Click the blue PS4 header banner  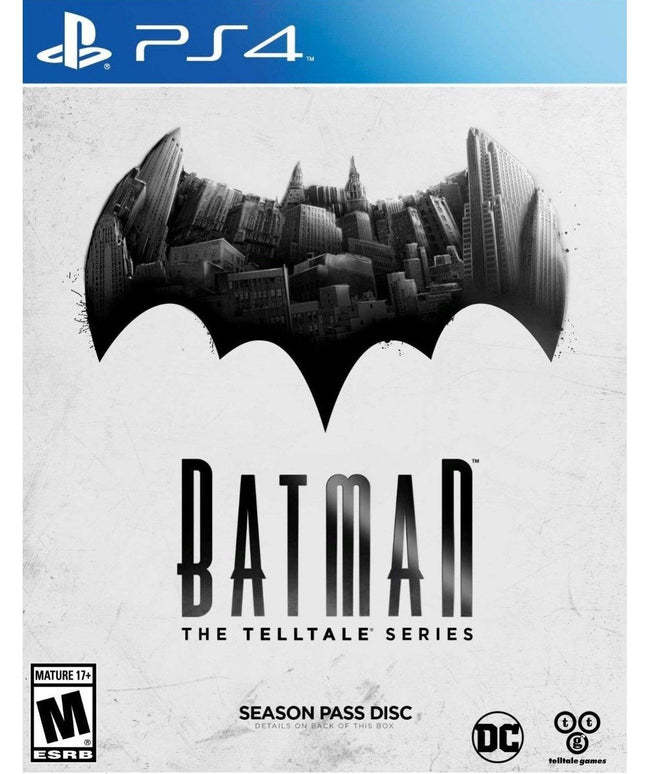click(325, 41)
